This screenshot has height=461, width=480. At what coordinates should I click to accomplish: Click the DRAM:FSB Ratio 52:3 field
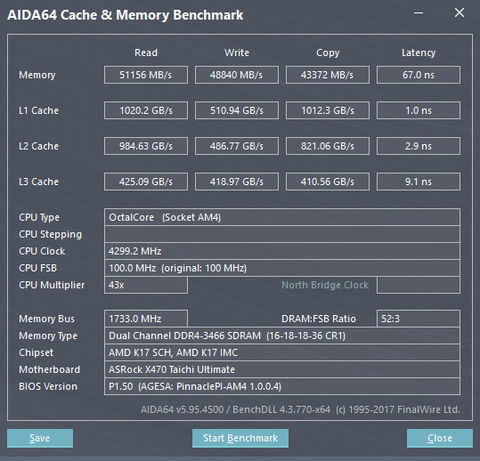419,319
